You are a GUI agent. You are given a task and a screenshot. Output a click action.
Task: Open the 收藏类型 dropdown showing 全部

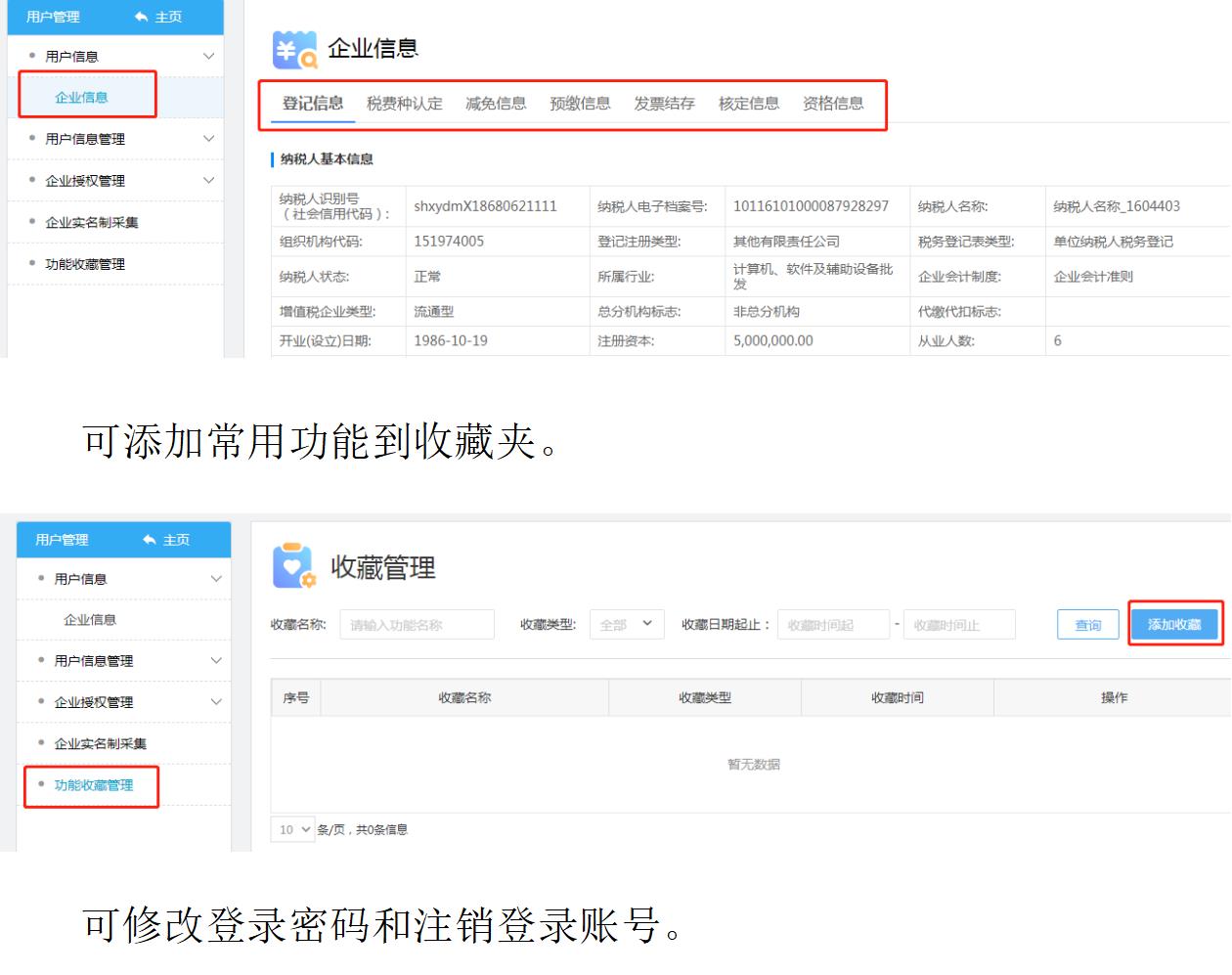pos(627,625)
